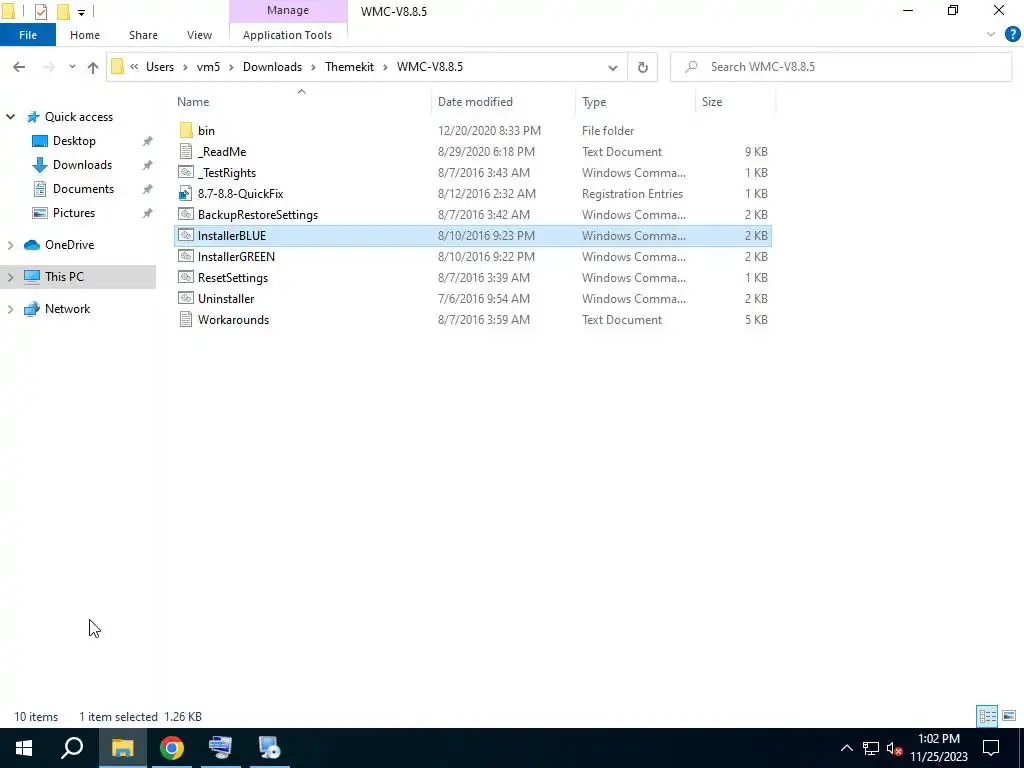Click the 9 KB size cell
The height and width of the screenshot is (768, 1024).
click(756, 152)
